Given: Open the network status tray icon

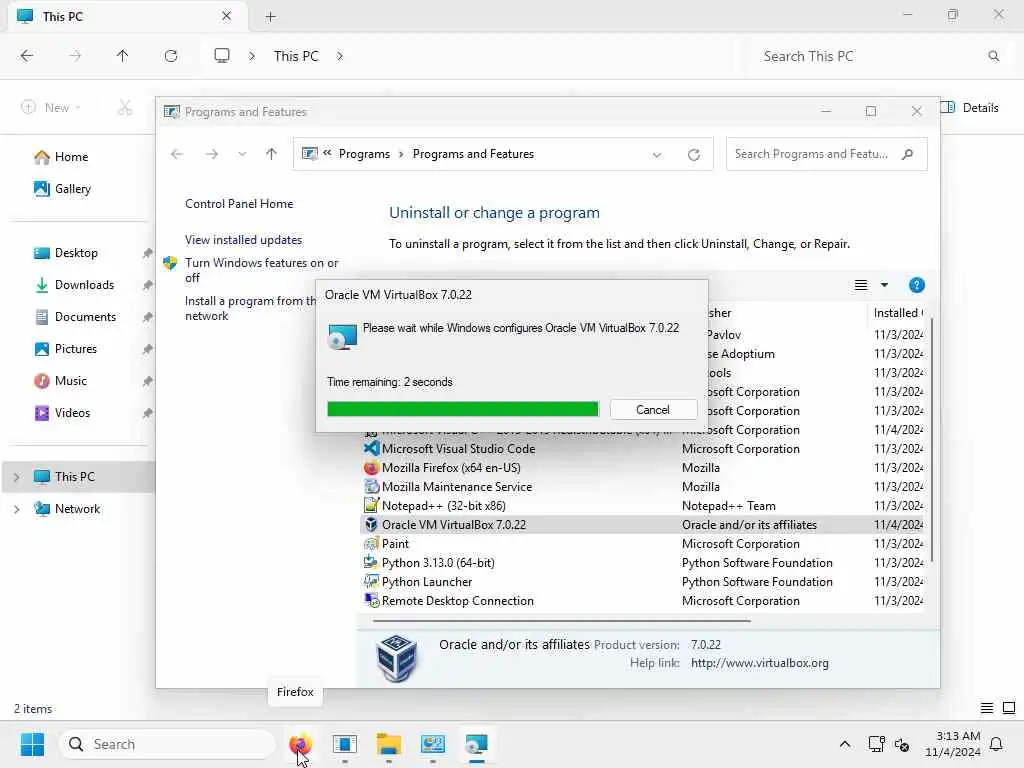Looking at the screenshot, I should tap(876, 744).
